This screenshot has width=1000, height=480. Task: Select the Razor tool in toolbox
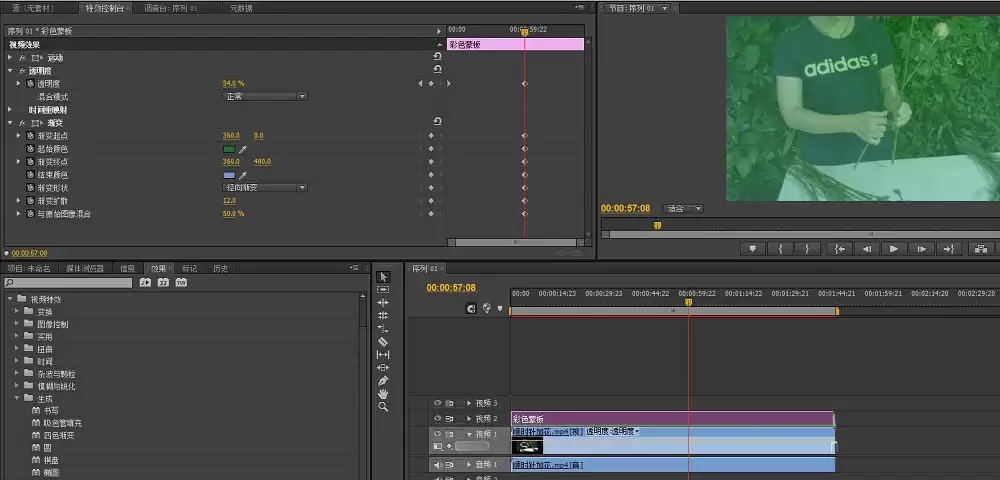(x=383, y=342)
